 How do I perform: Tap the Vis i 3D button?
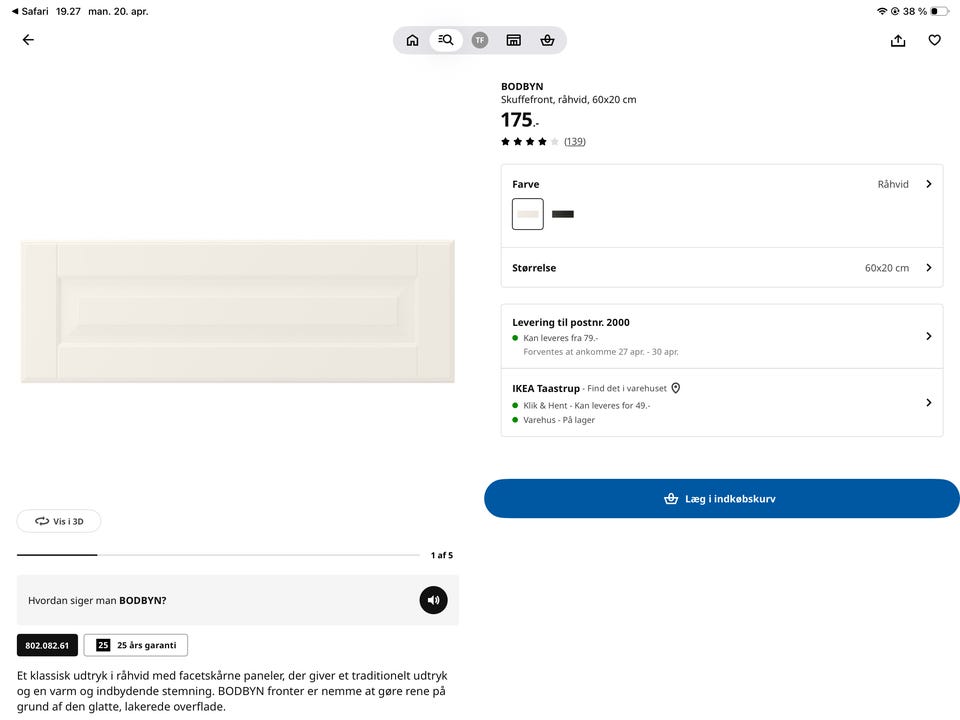[x=59, y=521]
